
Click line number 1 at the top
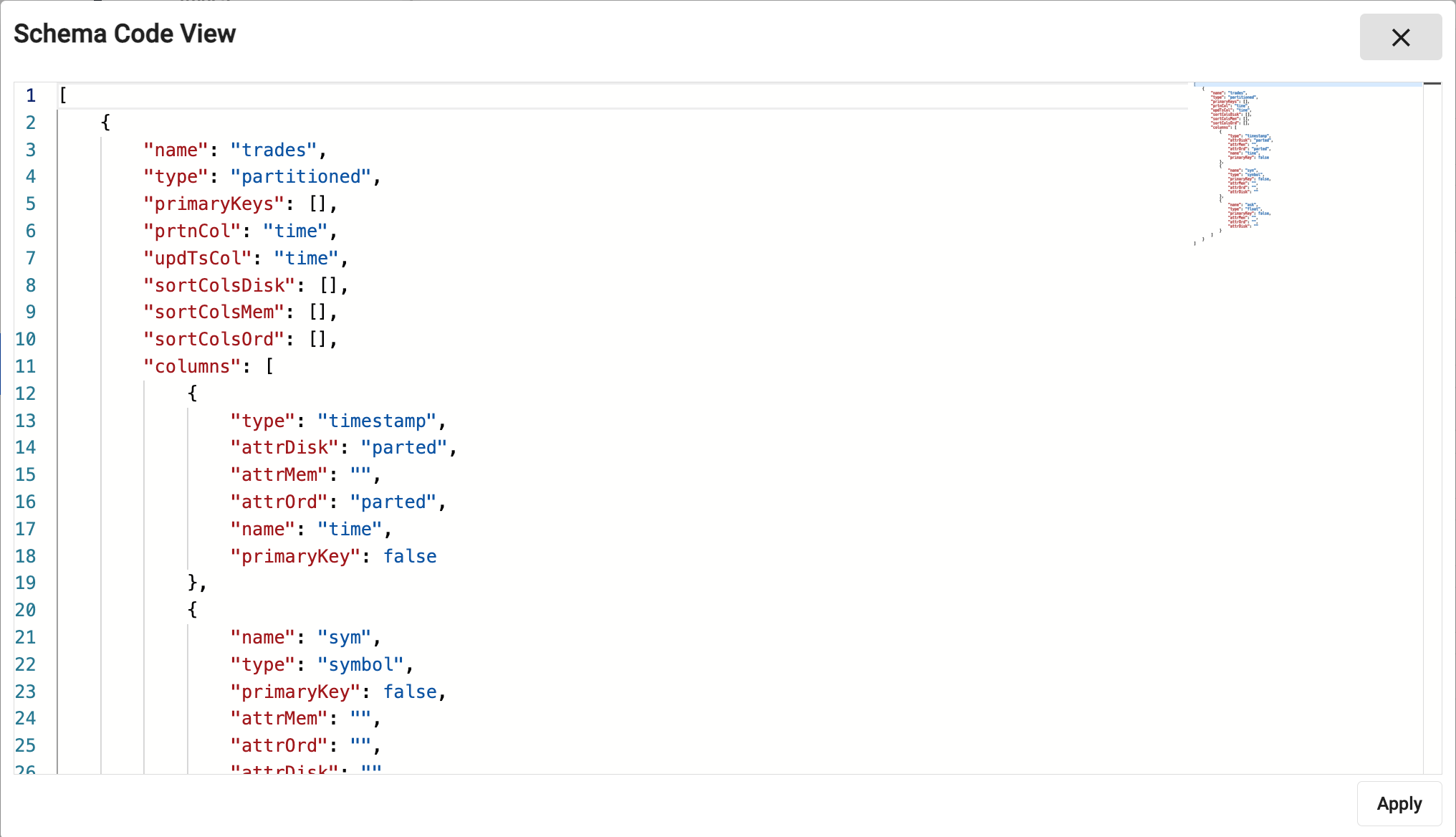(30, 95)
